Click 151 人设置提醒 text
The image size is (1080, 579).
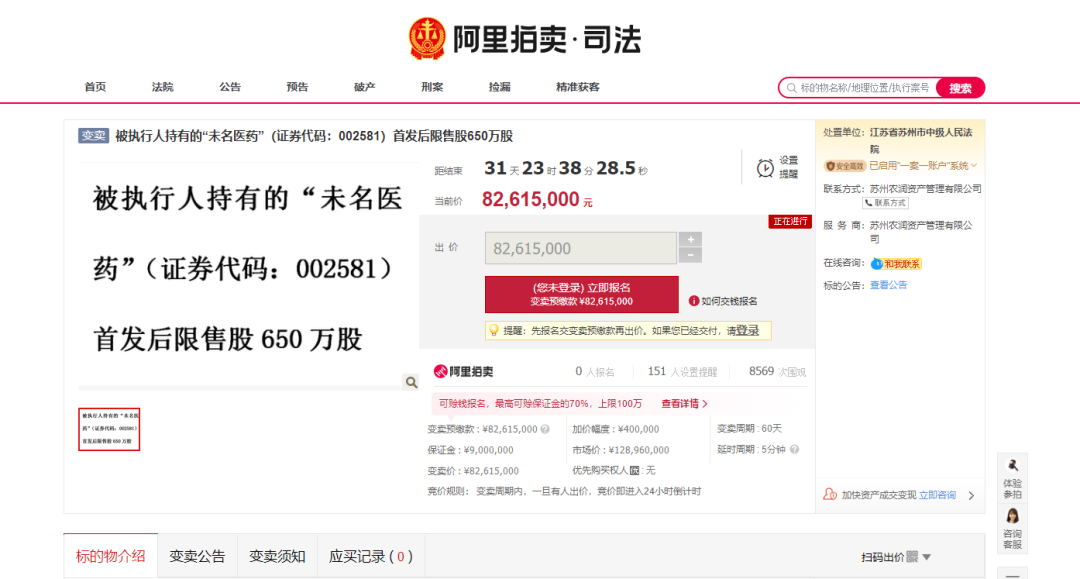tap(682, 372)
